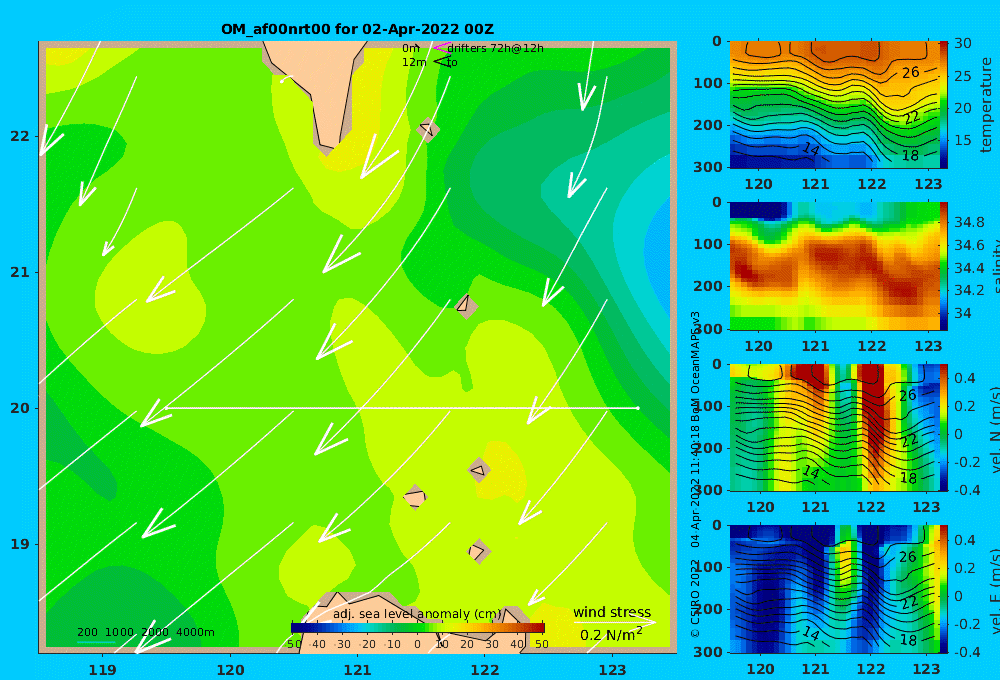1000x680 pixels.
Task: Click the island near longitude 121.5, latitude 19.3
Action: [x=415, y=497]
